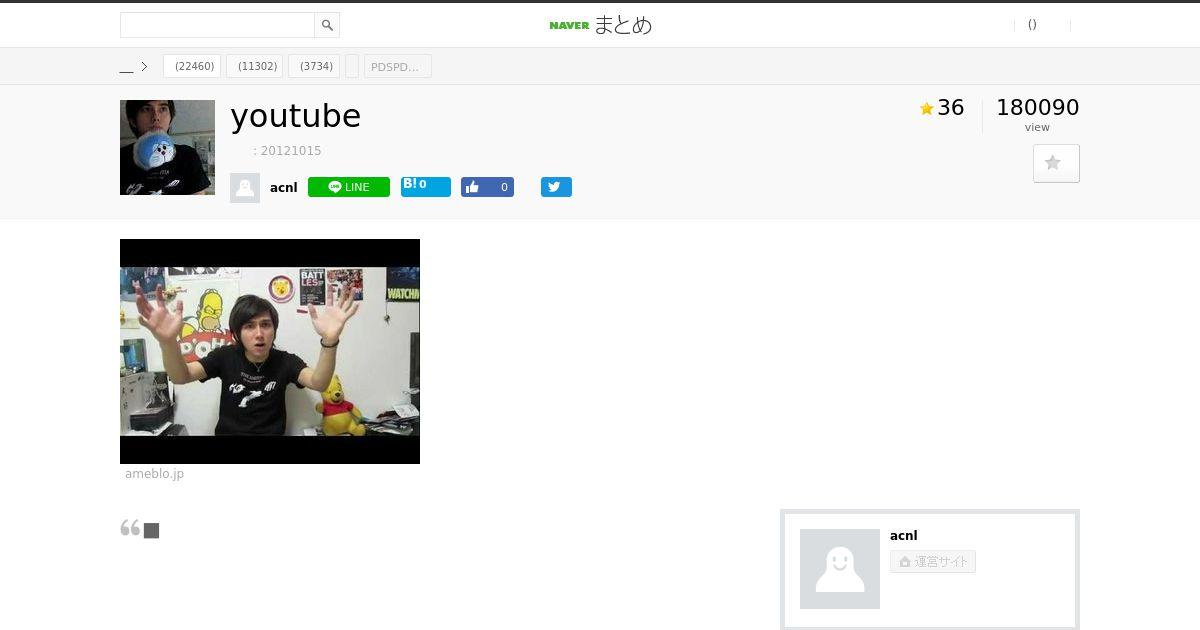Open the large acnl profile avatar
This screenshot has width=1200, height=630.
click(x=840, y=569)
